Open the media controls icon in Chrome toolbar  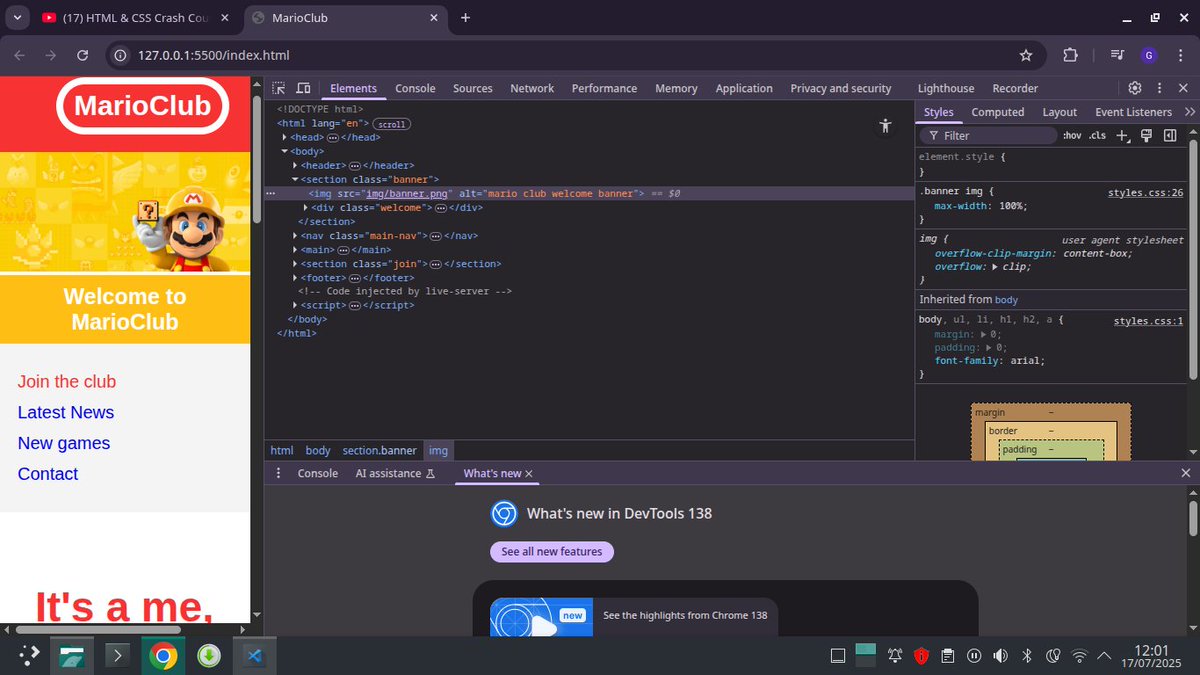(1118, 55)
